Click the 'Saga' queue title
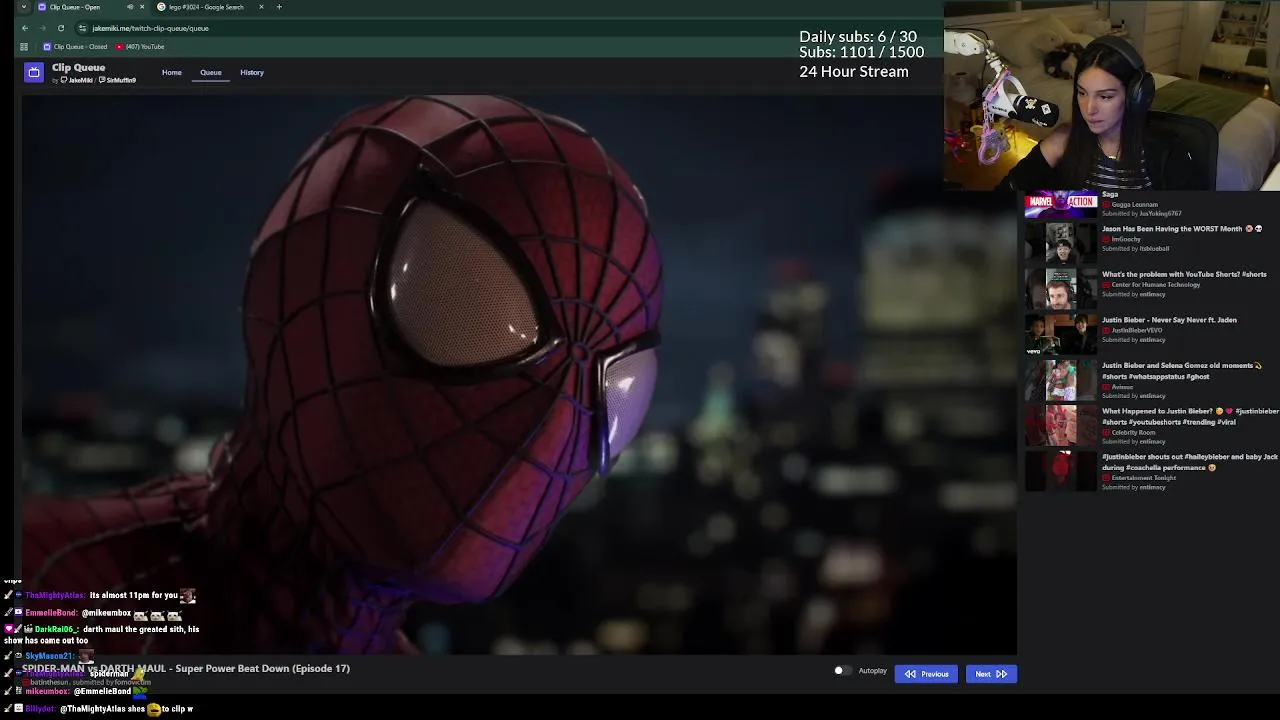 [1110, 194]
